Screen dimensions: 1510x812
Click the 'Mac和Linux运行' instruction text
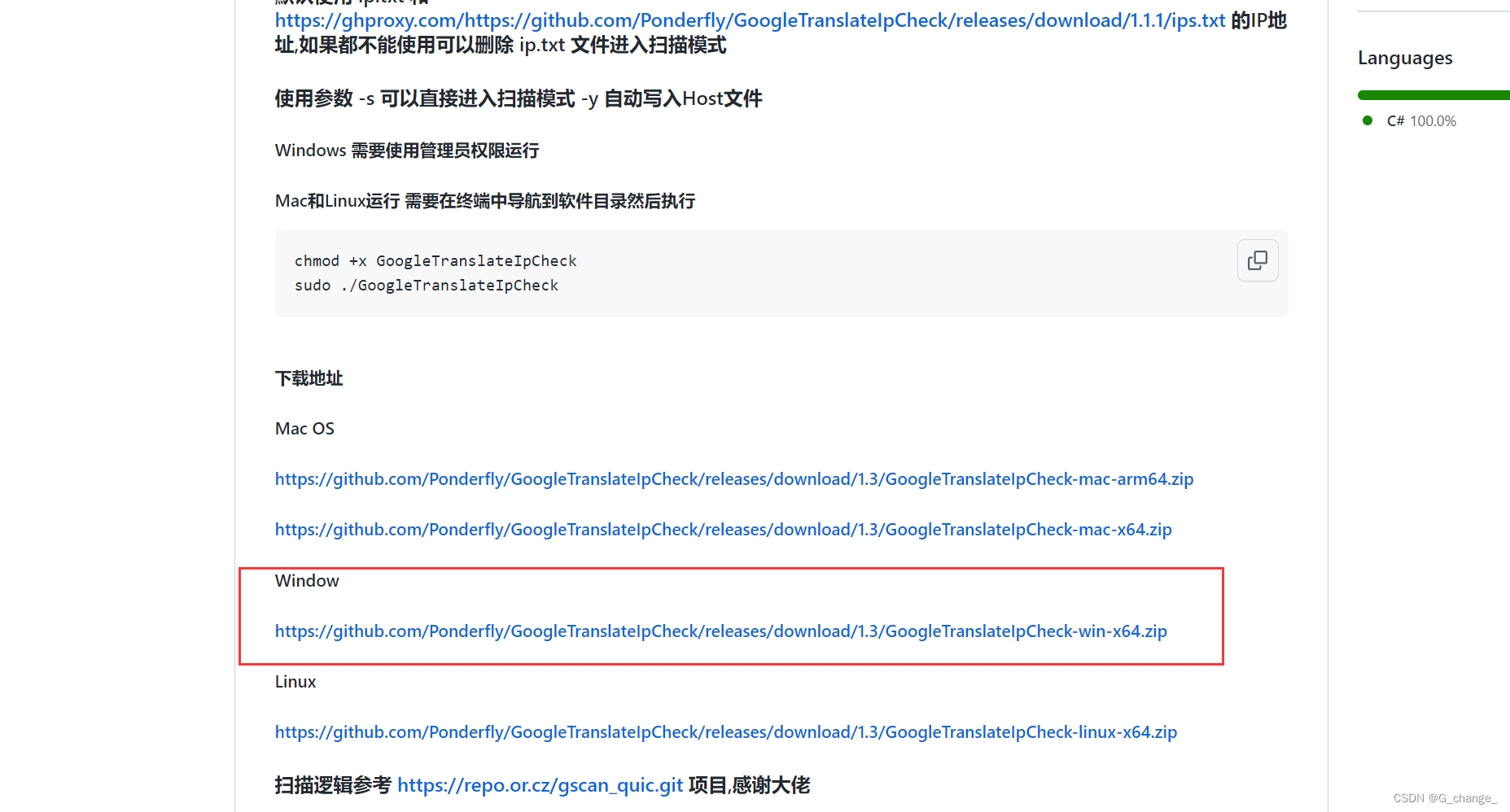(485, 201)
